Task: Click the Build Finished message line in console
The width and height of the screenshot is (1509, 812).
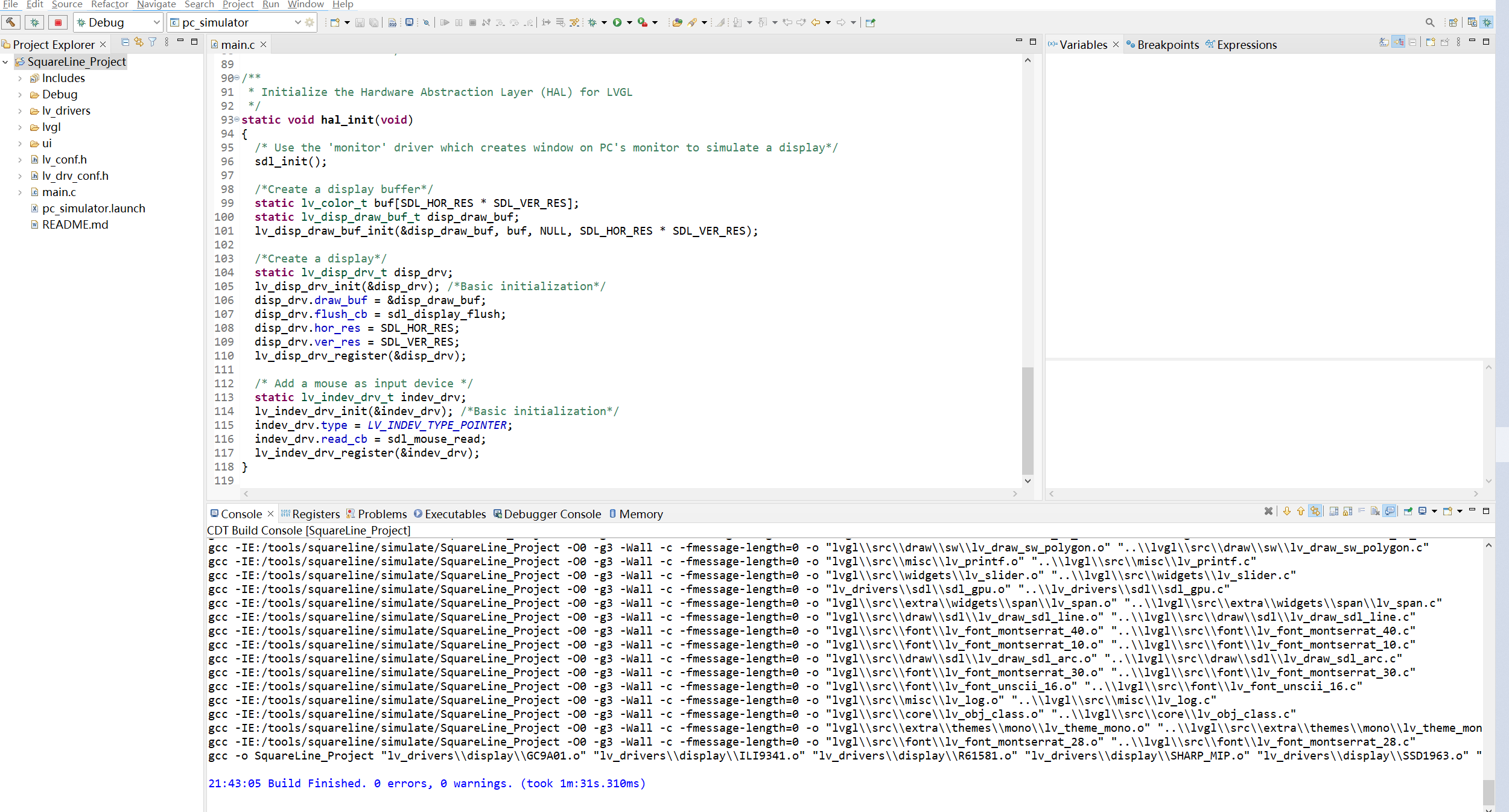Action: (427, 784)
